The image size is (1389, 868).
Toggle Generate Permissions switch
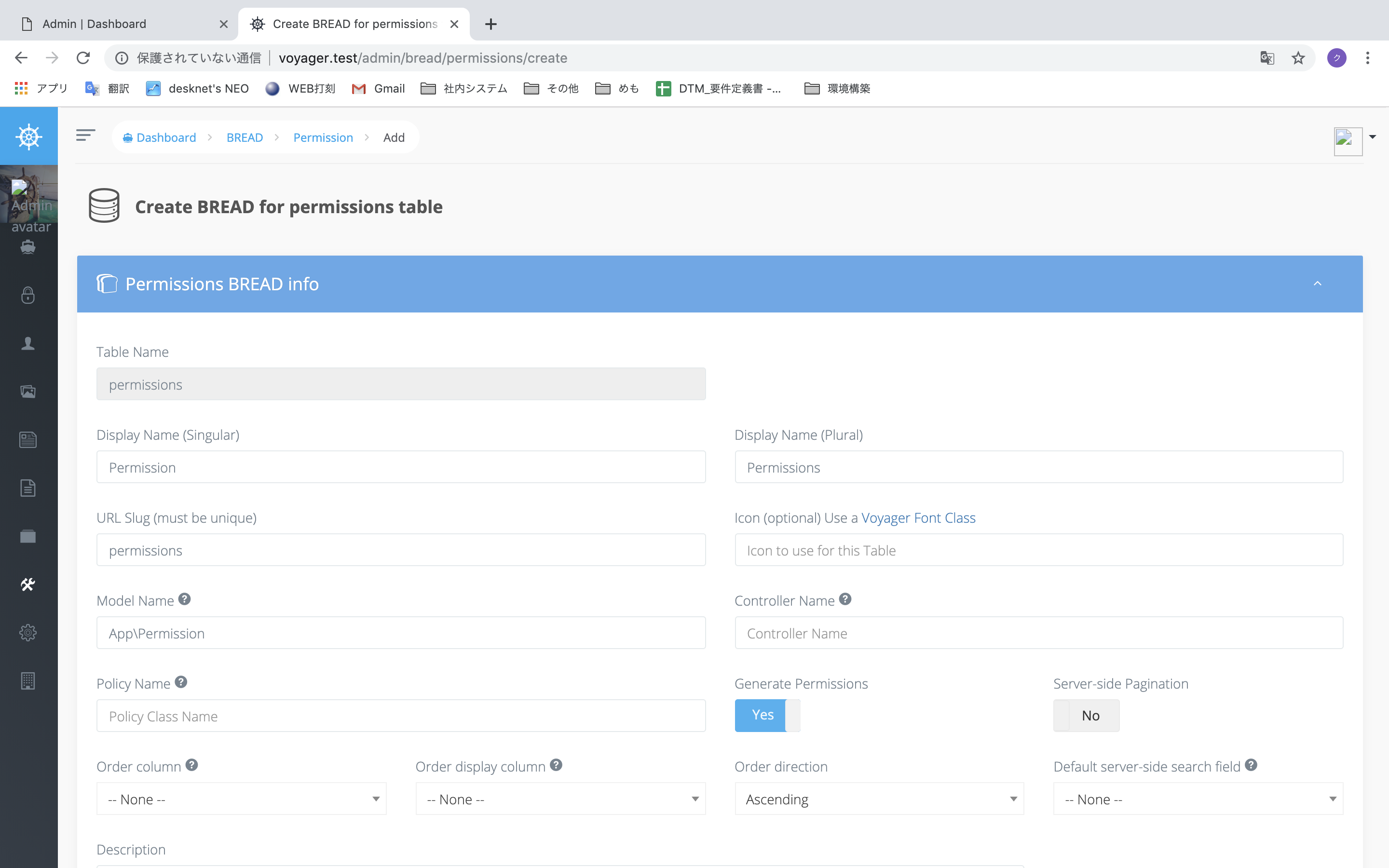[767, 715]
